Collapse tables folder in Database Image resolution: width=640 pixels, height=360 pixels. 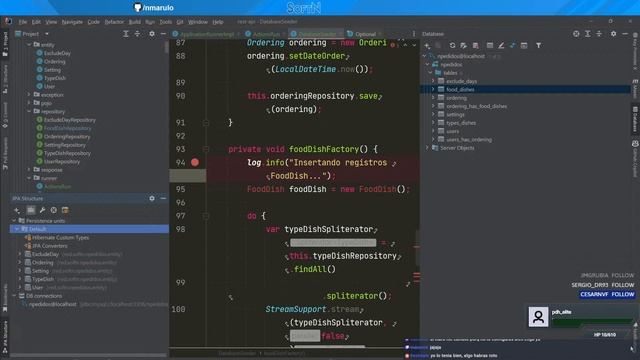(430, 73)
